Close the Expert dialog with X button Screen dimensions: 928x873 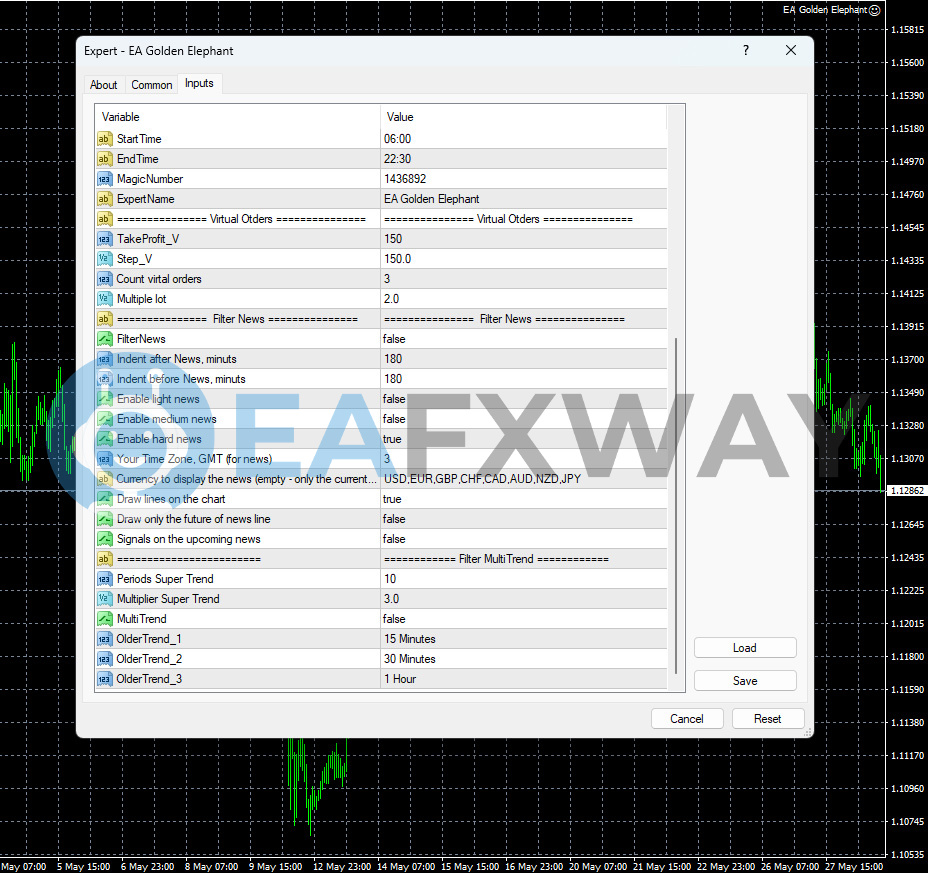point(791,50)
